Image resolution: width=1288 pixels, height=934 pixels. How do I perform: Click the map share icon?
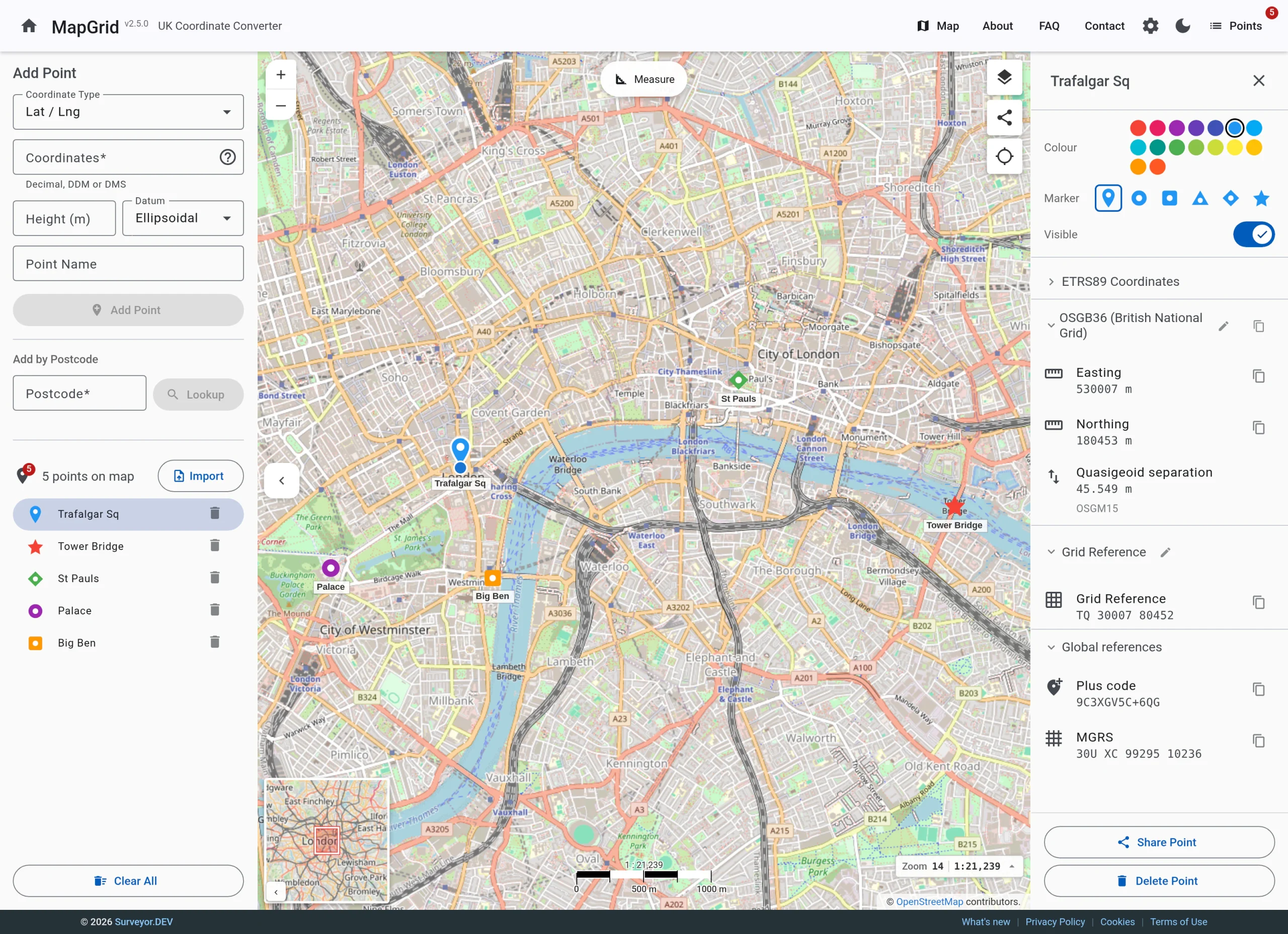pyautogui.click(x=1004, y=118)
